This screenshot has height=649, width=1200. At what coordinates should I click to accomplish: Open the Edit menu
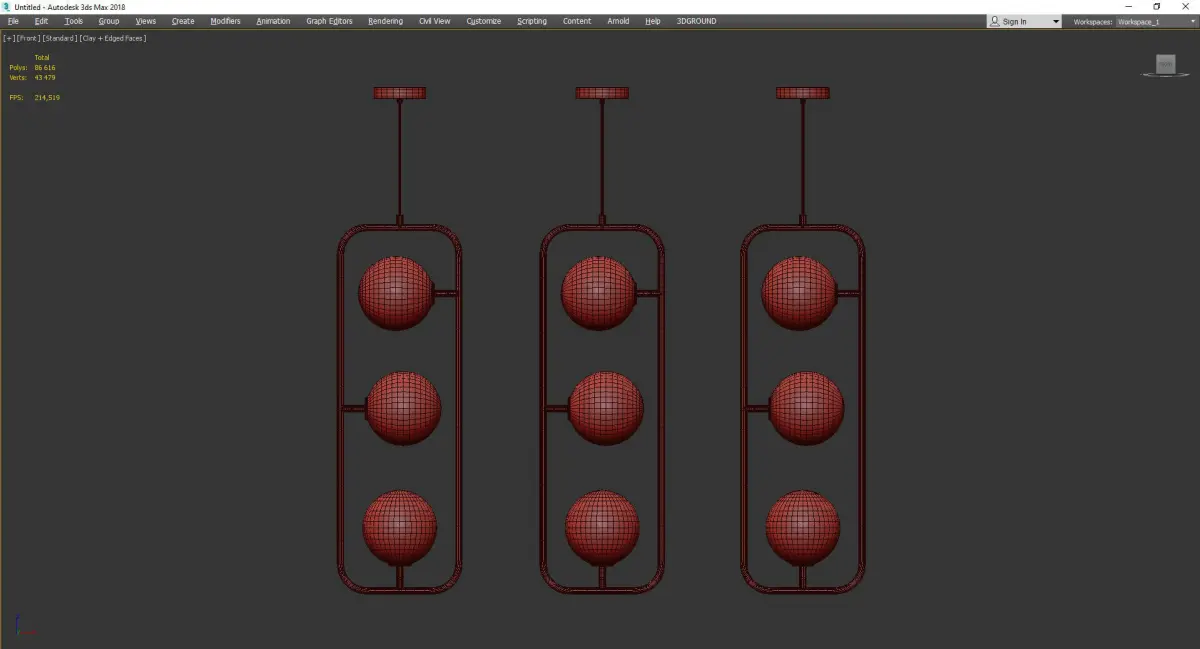[x=41, y=21]
